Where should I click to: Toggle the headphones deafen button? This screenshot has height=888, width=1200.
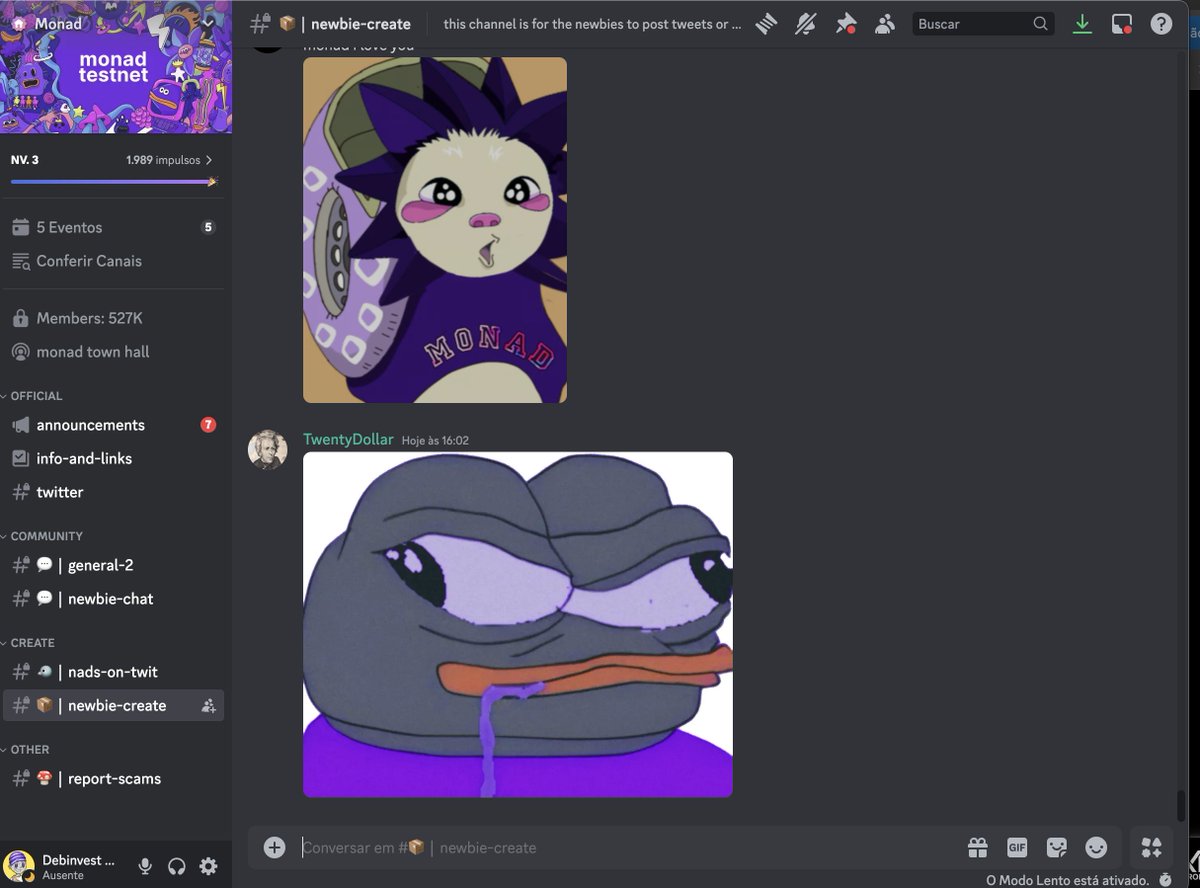(x=177, y=866)
